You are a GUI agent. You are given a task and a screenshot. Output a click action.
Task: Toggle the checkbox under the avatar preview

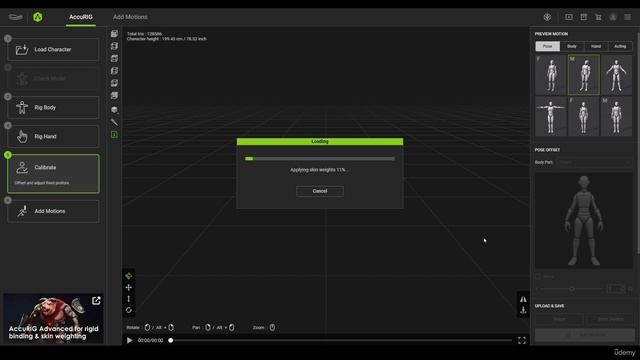click(x=538, y=277)
